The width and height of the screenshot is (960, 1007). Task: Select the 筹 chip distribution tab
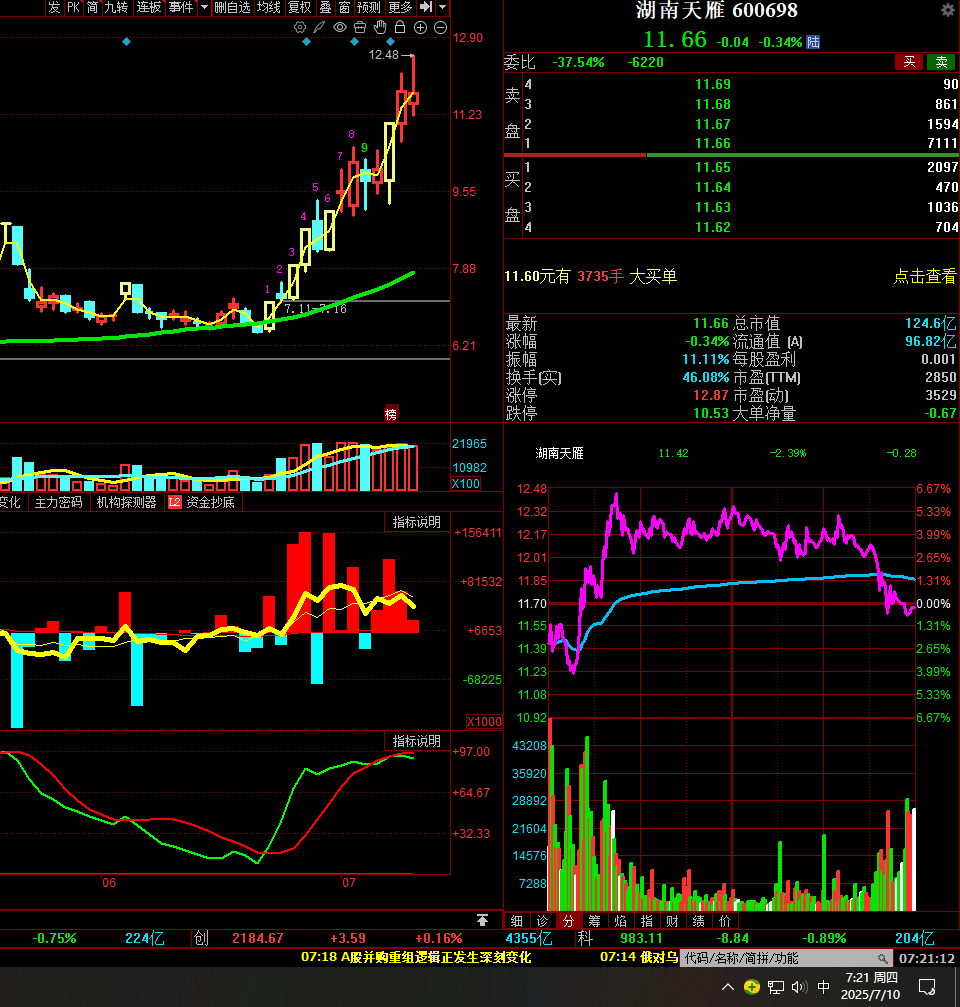coord(595,921)
